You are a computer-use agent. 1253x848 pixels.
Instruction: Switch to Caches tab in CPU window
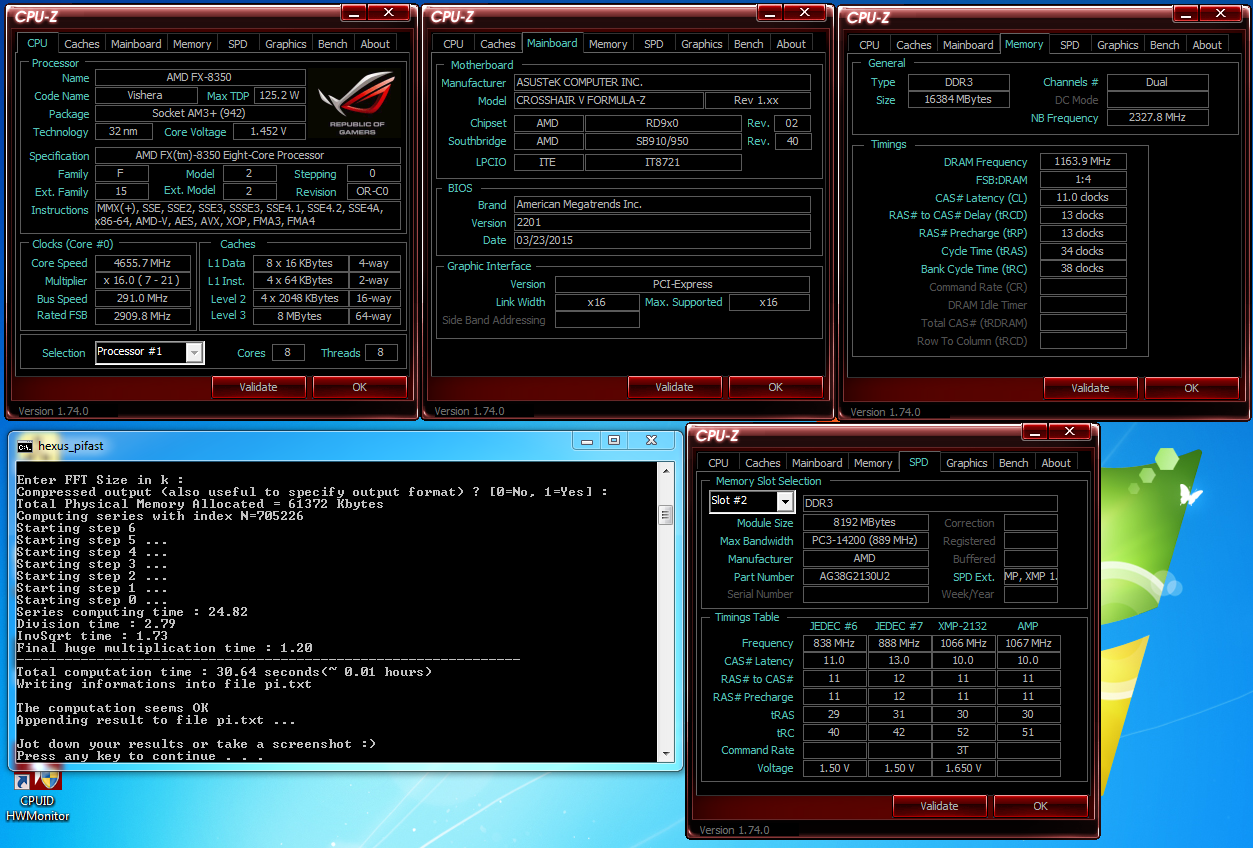click(x=82, y=44)
